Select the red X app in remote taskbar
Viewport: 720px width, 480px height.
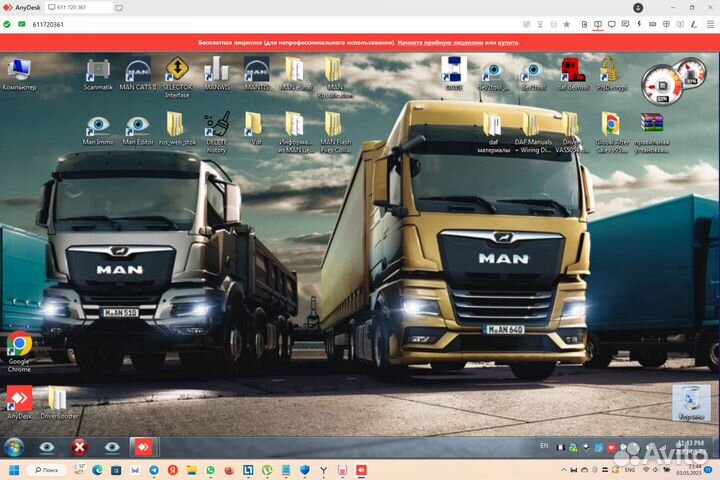[79, 447]
